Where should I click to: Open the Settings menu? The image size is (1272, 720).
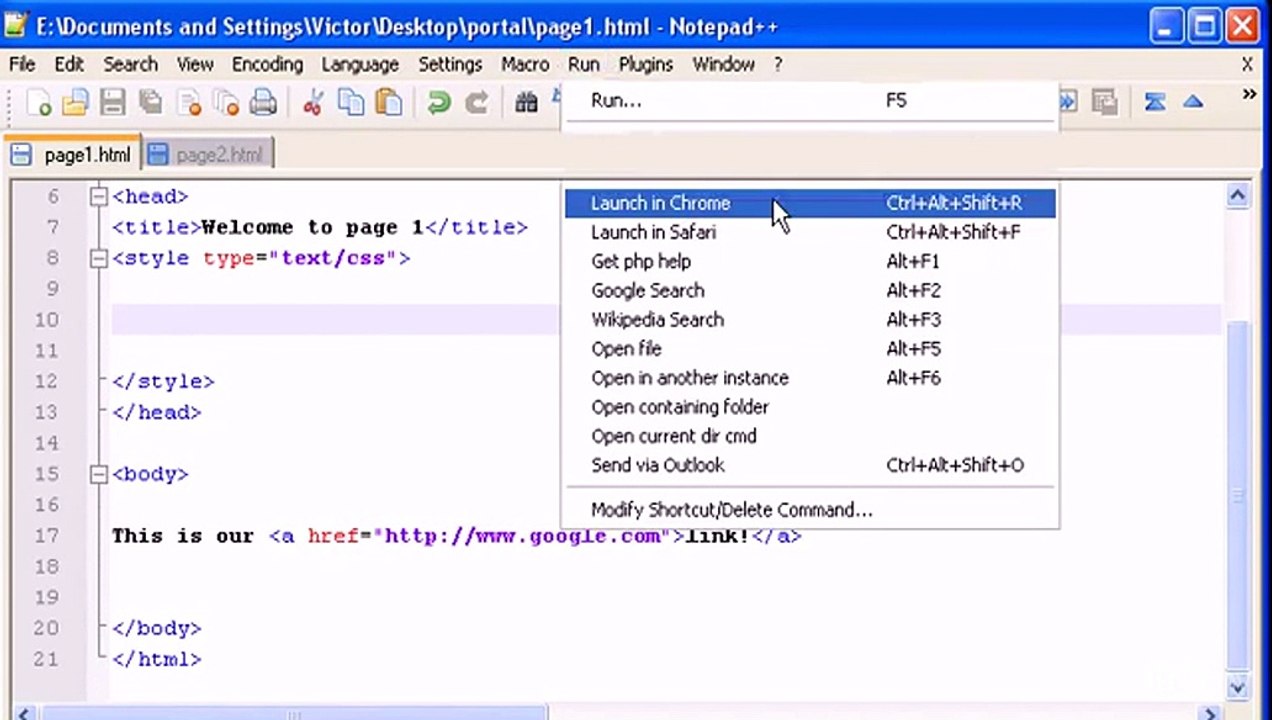450,64
